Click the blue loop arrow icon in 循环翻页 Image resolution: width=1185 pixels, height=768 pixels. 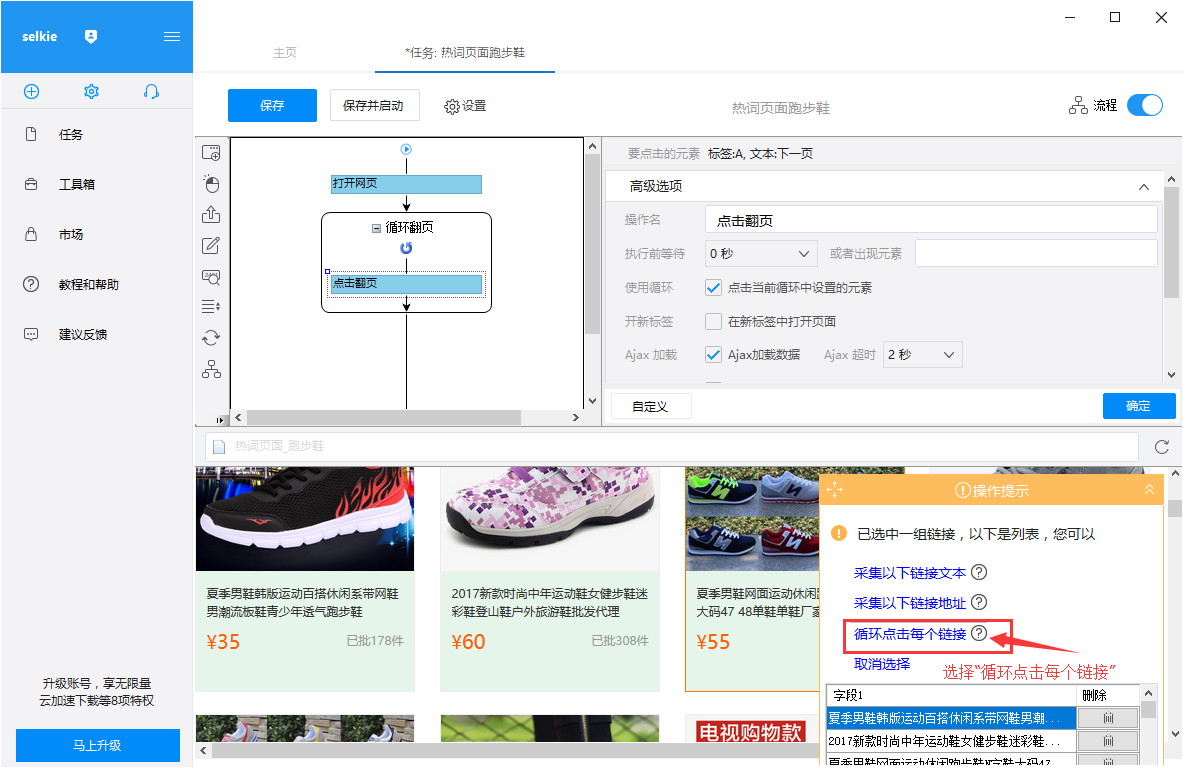pyautogui.click(x=406, y=248)
